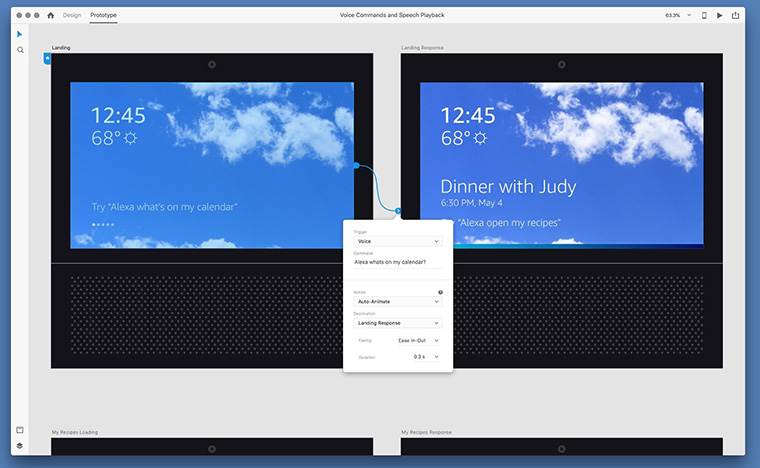Change the Ease In-Out easing dropdown
The width and height of the screenshot is (760, 468).
pyautogui.click(x=418, y=341)
